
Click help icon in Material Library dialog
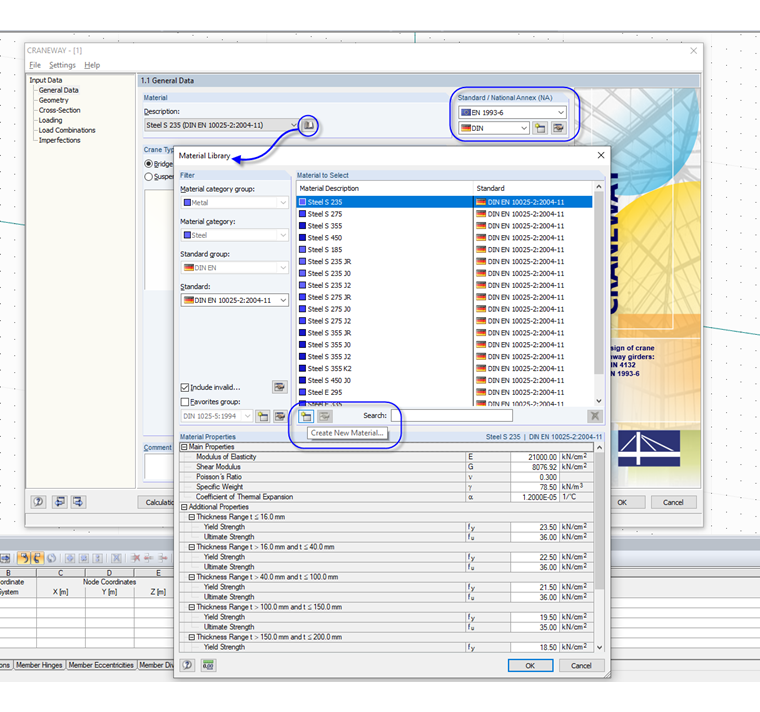pos(188,665)
